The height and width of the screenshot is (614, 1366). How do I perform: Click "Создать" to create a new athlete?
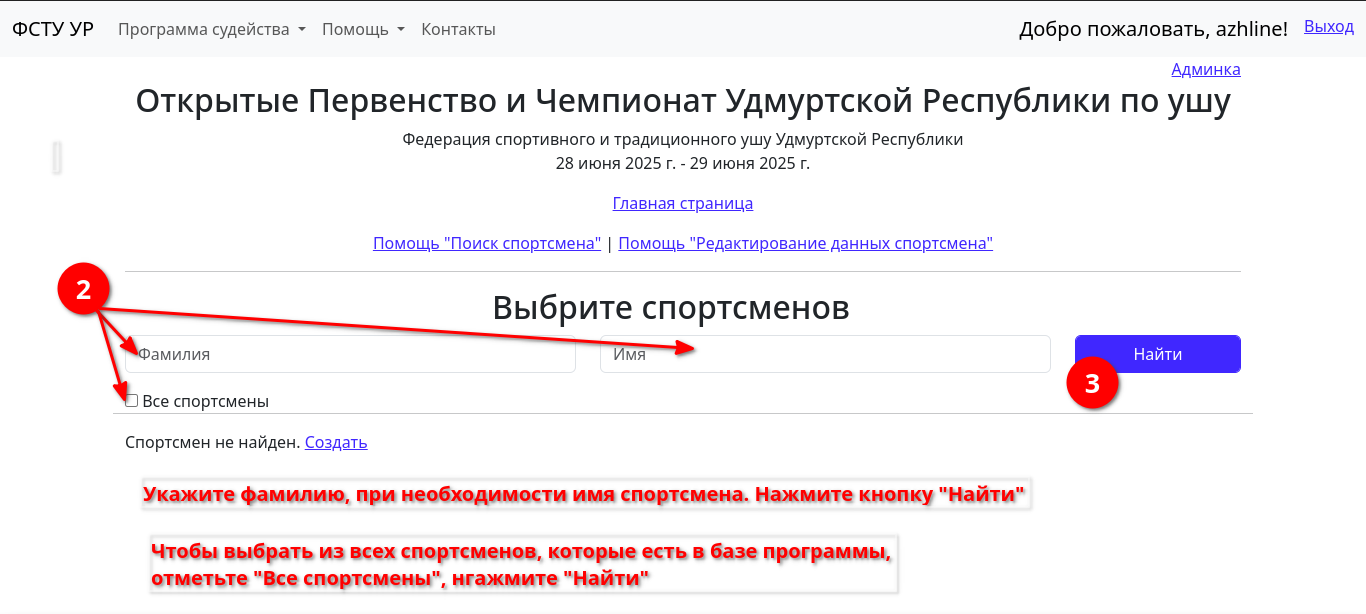(336, 442)
